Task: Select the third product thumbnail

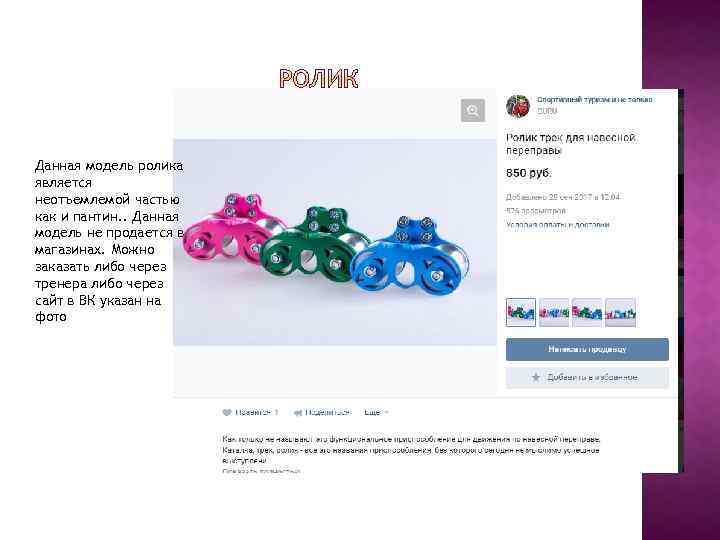Action: 587,312
